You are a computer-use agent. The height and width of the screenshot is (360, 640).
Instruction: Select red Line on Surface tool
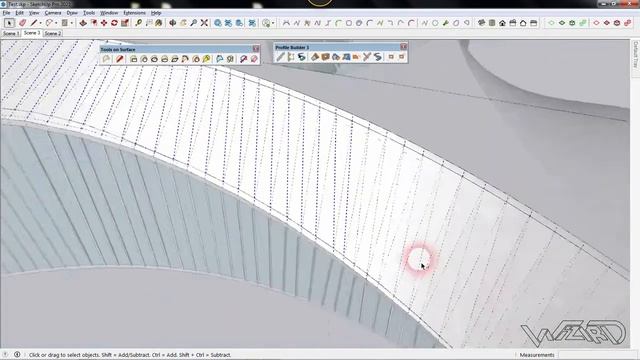pos(119,59)
